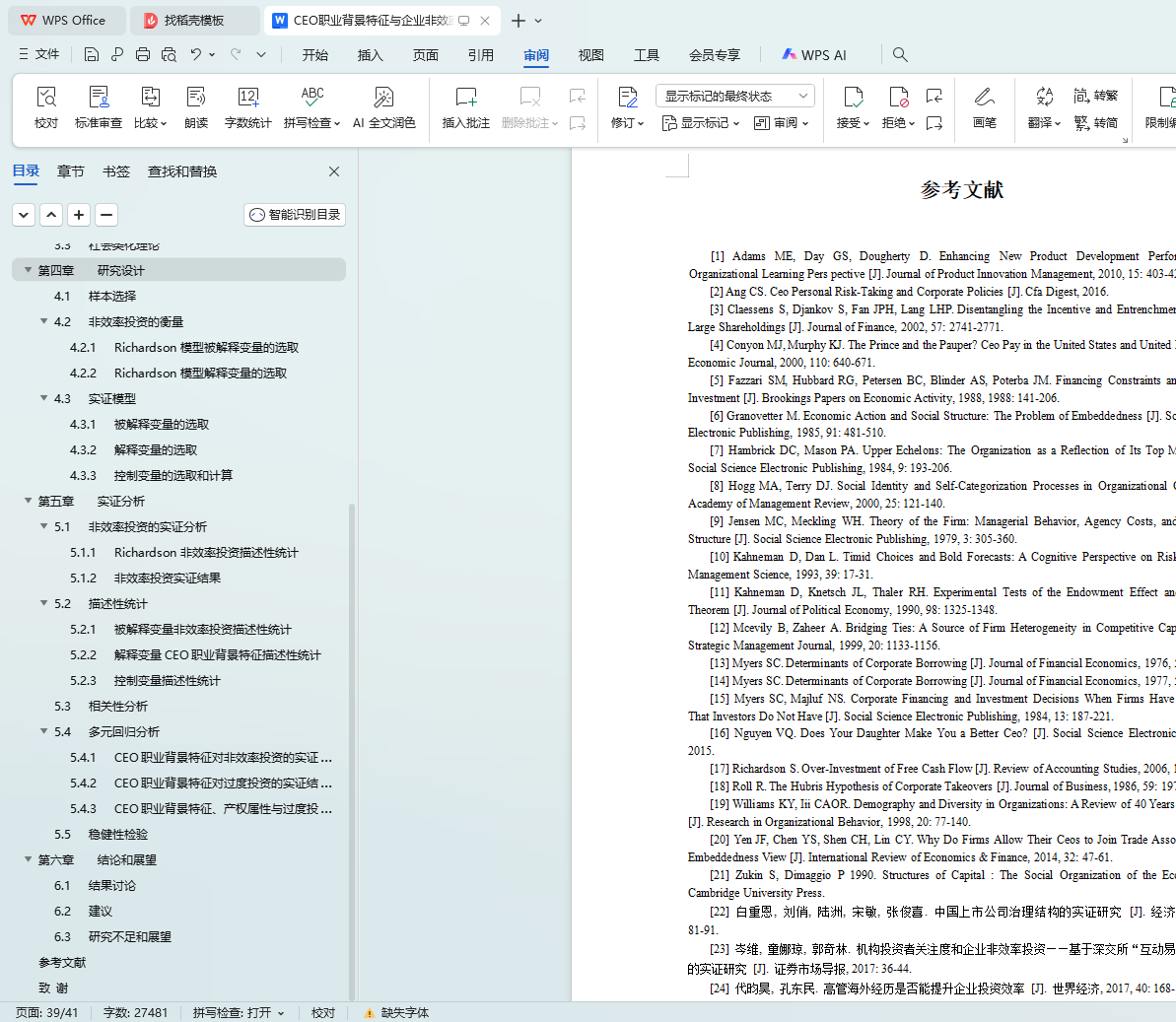
Task: Click the minus button in outline toolbar
Action: tap(106, 215)
